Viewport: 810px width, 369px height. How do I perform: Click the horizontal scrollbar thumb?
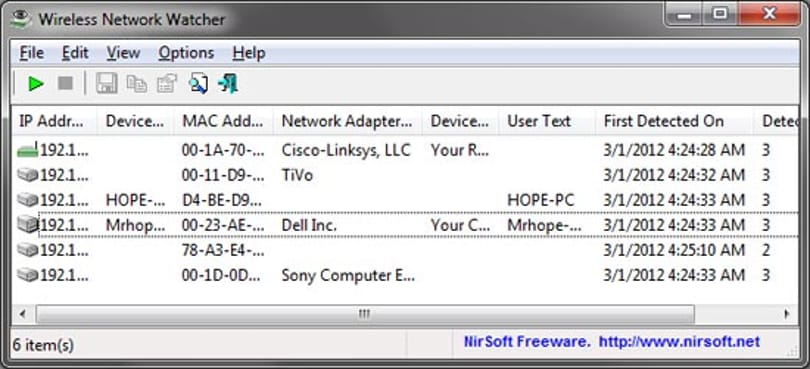click(x=365, y=314)
